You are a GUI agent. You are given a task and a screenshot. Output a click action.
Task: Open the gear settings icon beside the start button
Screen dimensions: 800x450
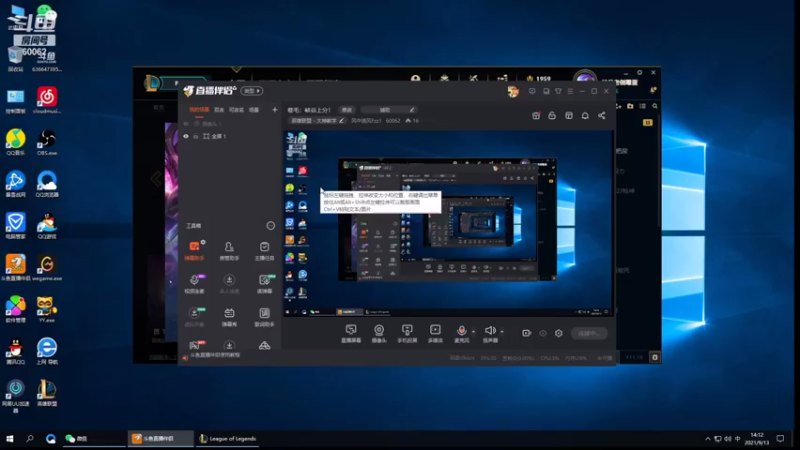coord(559,333)
